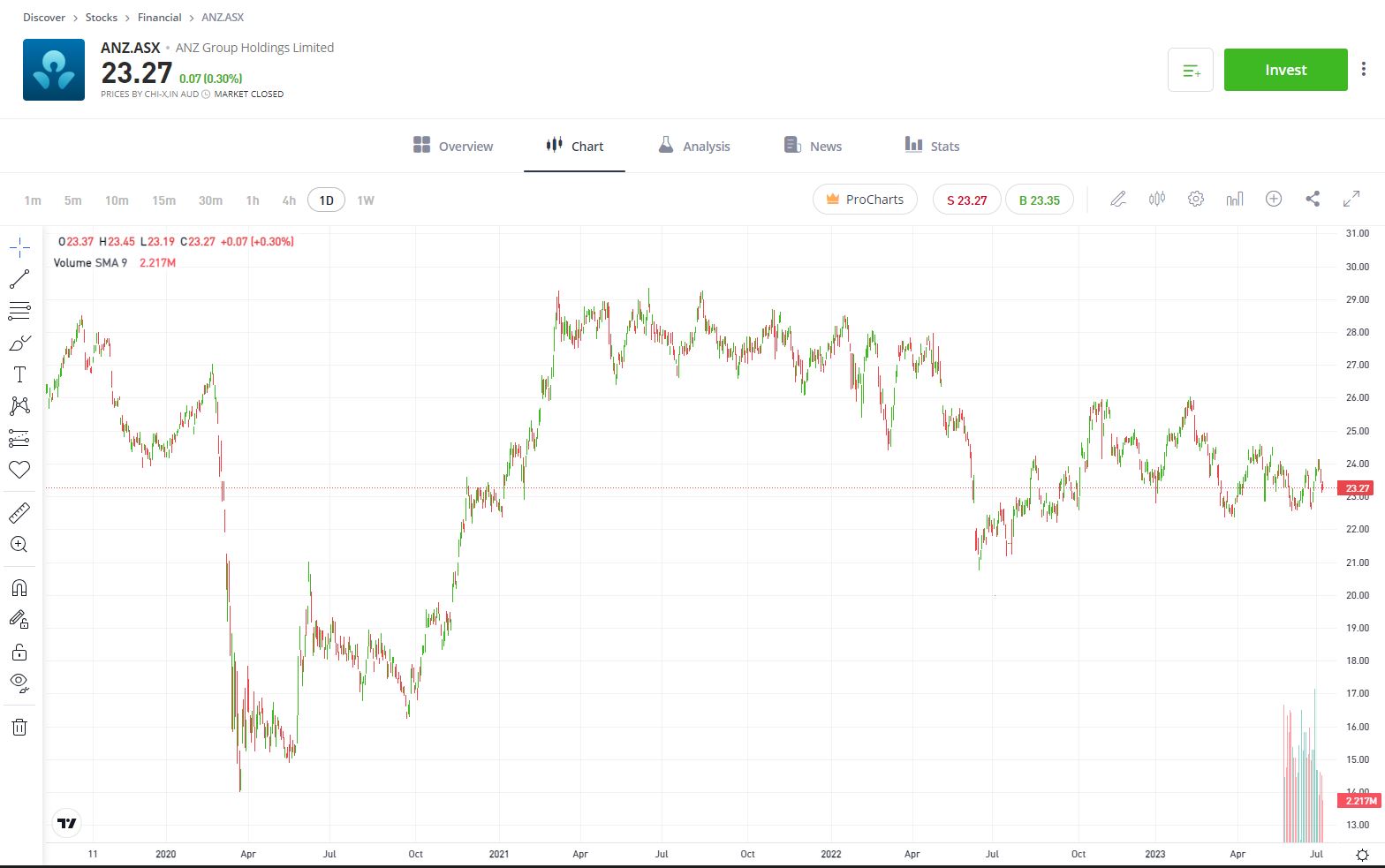Image resolution: width=1385 pixels, height=868 pixels.
Task: Select the brush drawing tool
Action: (19, 343)
